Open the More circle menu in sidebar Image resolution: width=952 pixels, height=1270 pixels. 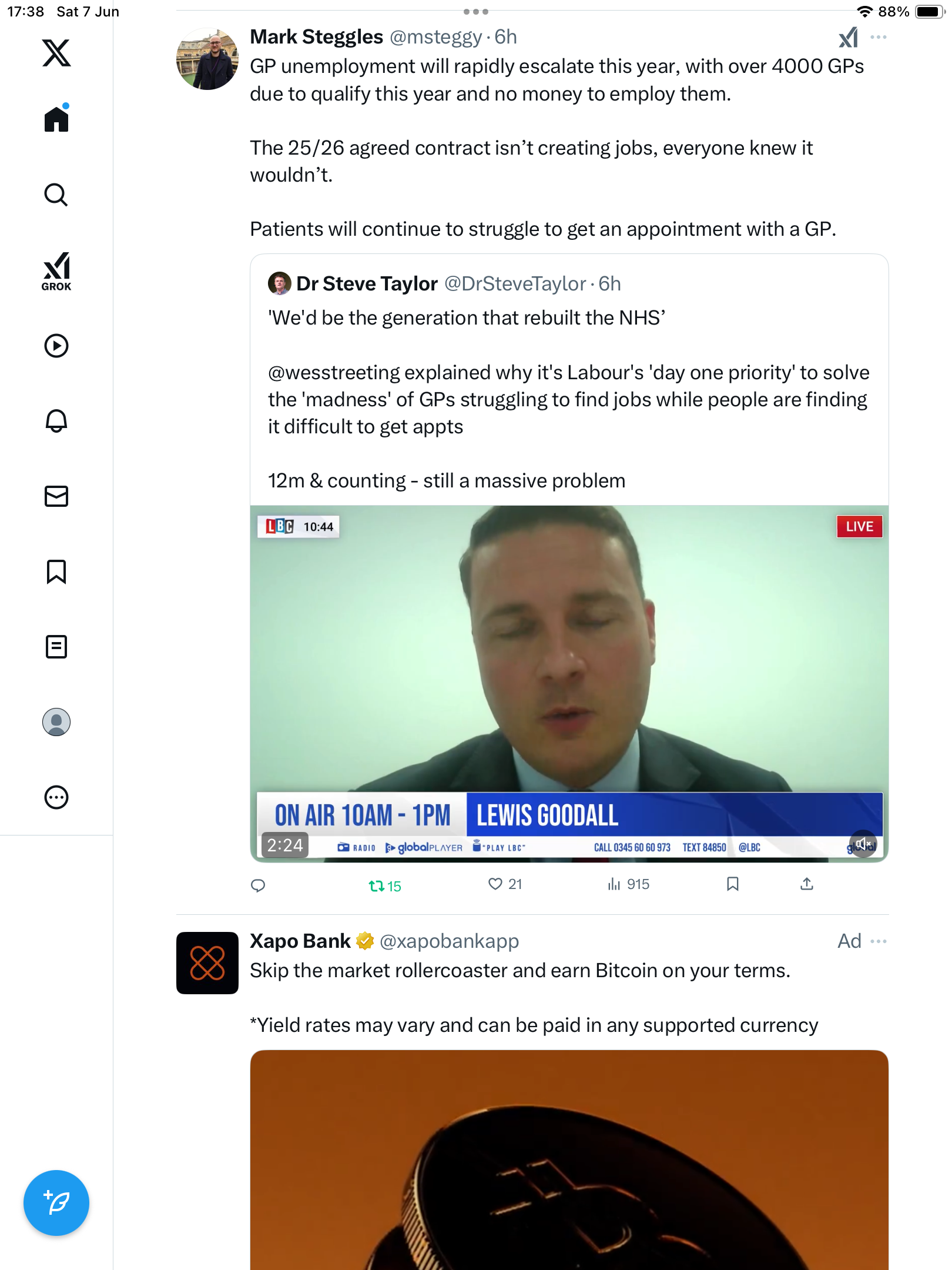click(56, 797)
